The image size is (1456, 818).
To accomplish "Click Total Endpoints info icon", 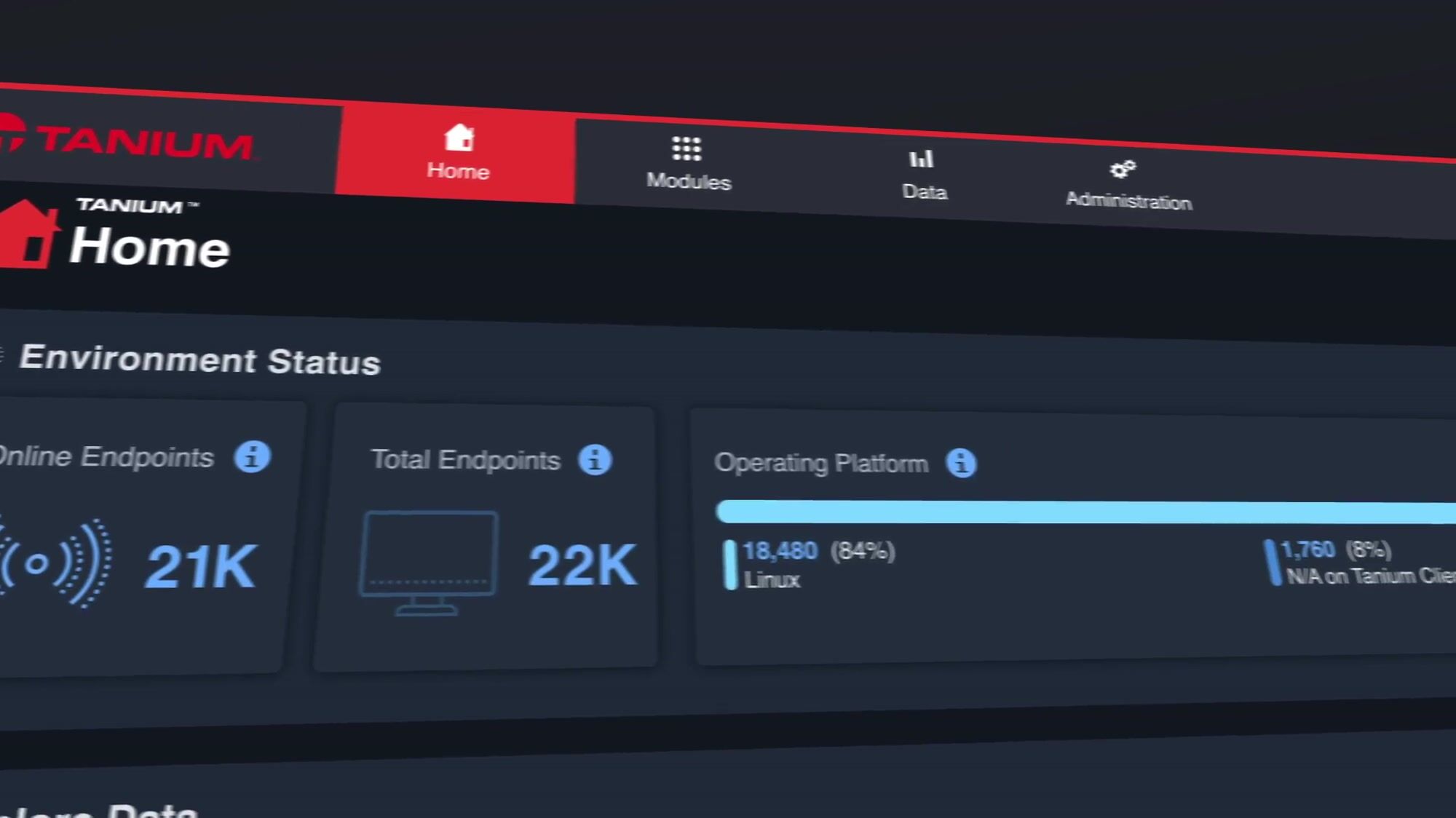I will click(x=595, y=460).
